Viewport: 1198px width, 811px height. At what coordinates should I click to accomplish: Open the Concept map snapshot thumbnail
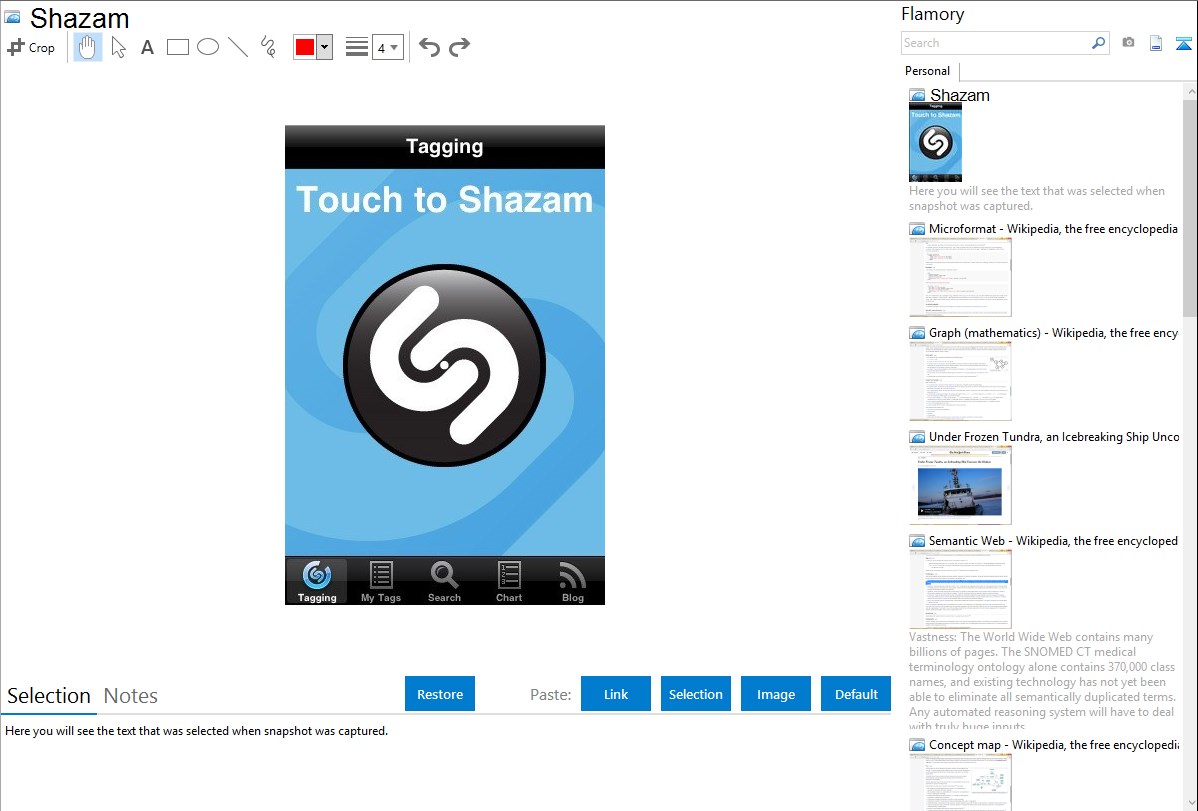tap(960, 782)
